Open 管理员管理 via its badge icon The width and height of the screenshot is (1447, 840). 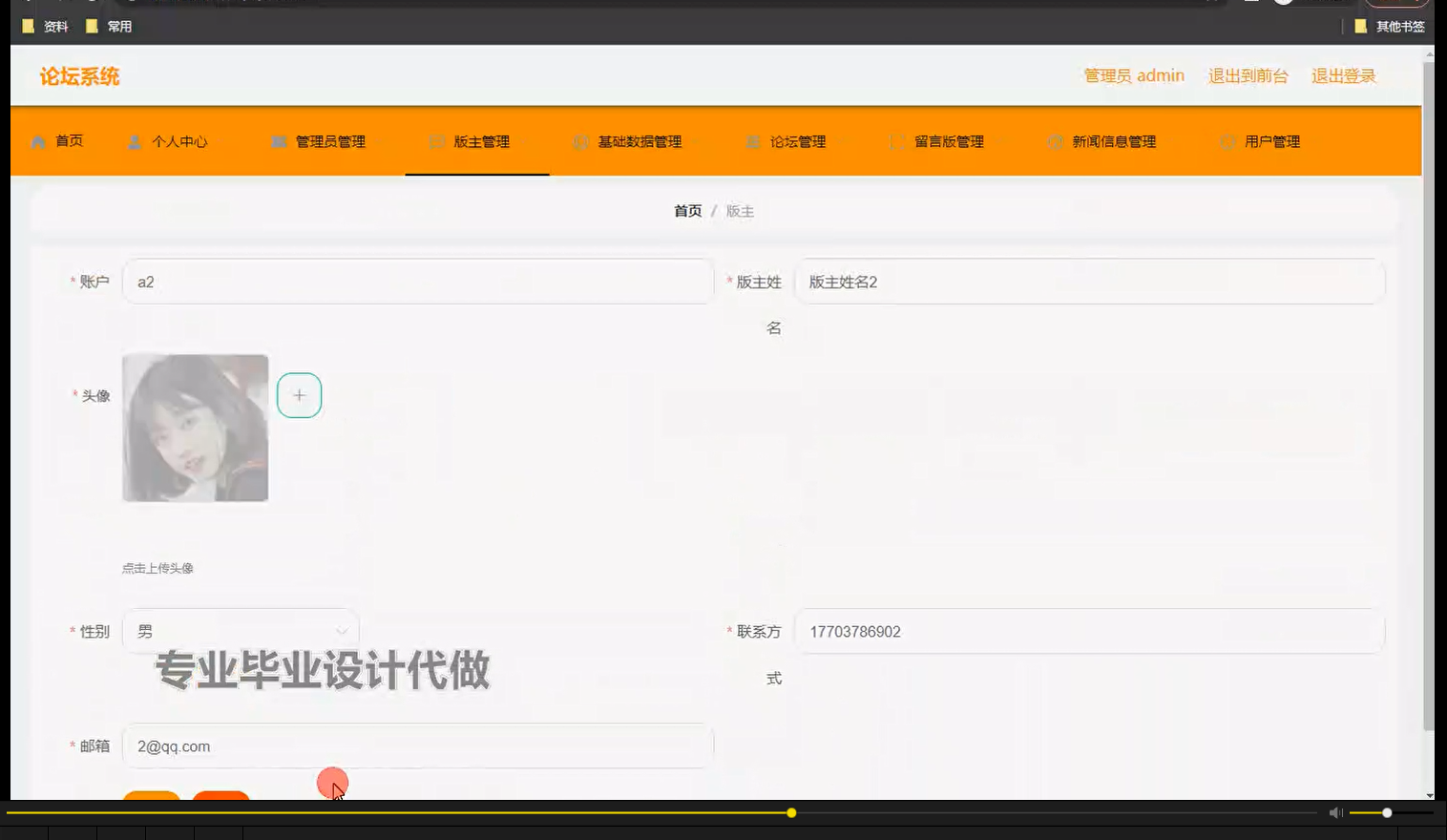tap(277, 140)
